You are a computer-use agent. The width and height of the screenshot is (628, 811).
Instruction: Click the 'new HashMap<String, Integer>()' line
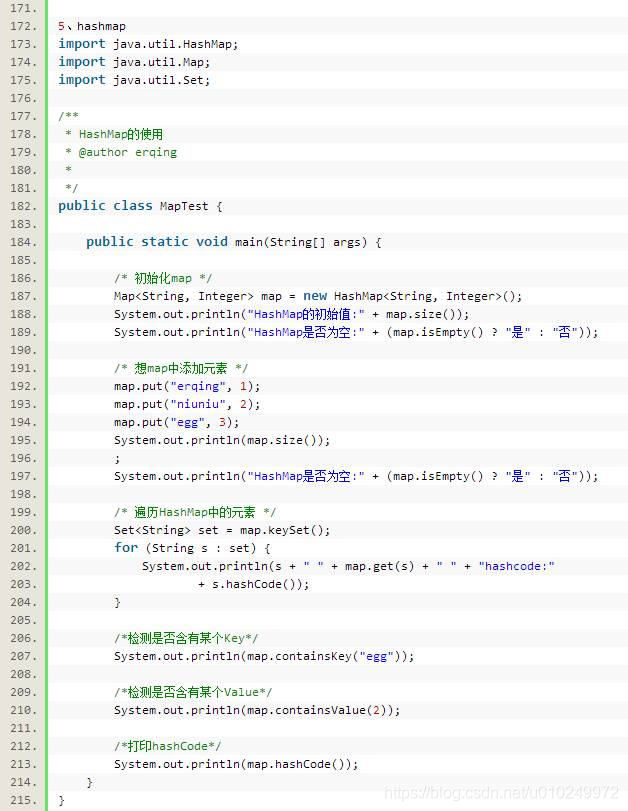coord(318,296)
